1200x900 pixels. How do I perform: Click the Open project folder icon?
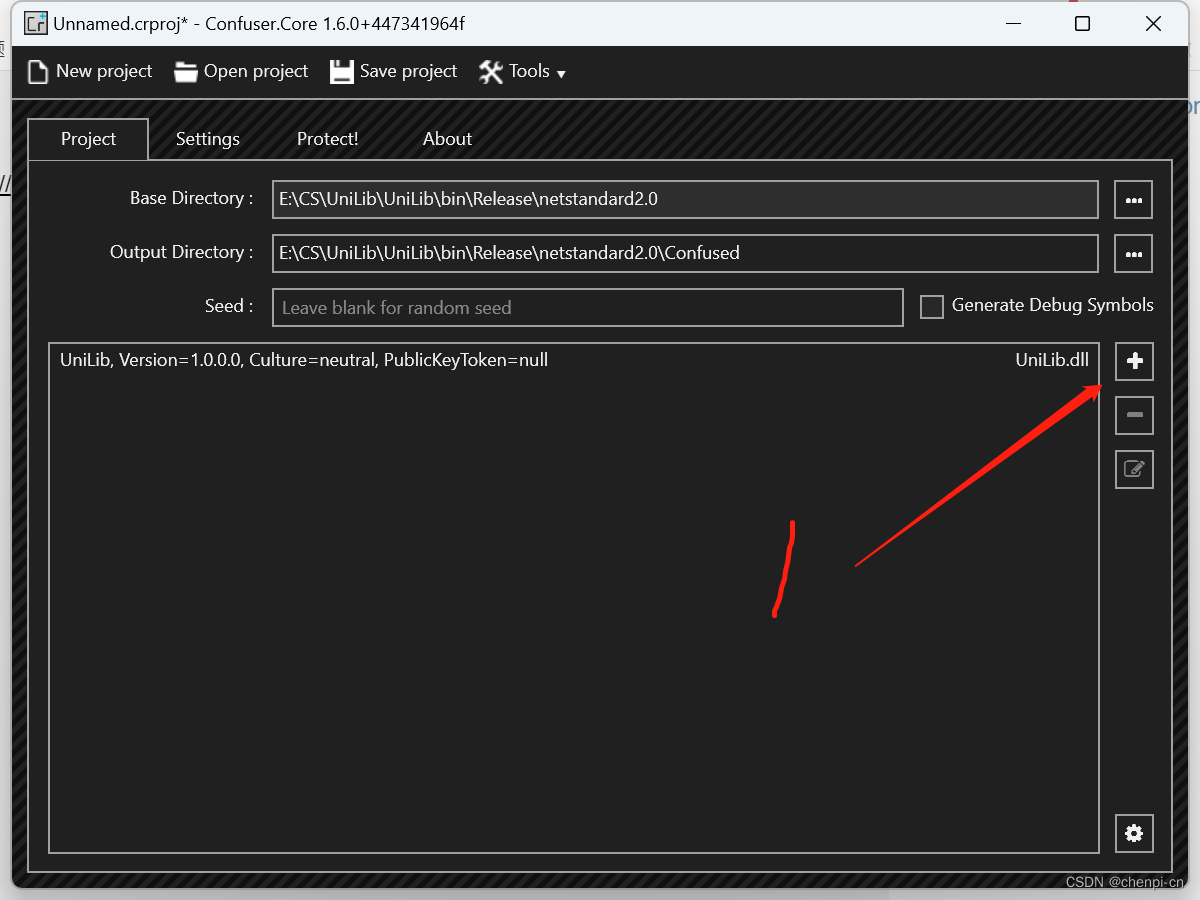point(186,71)
